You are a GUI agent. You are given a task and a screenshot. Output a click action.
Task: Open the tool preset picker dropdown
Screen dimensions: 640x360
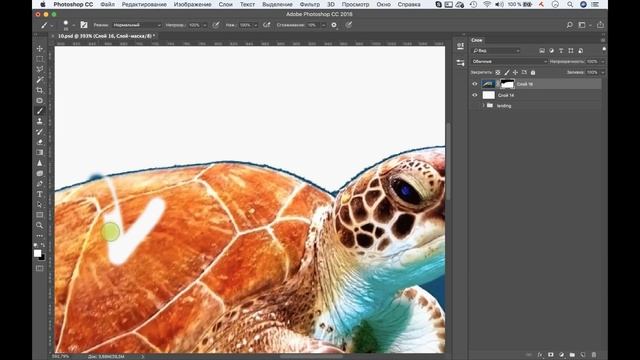[x=51, y=25]
